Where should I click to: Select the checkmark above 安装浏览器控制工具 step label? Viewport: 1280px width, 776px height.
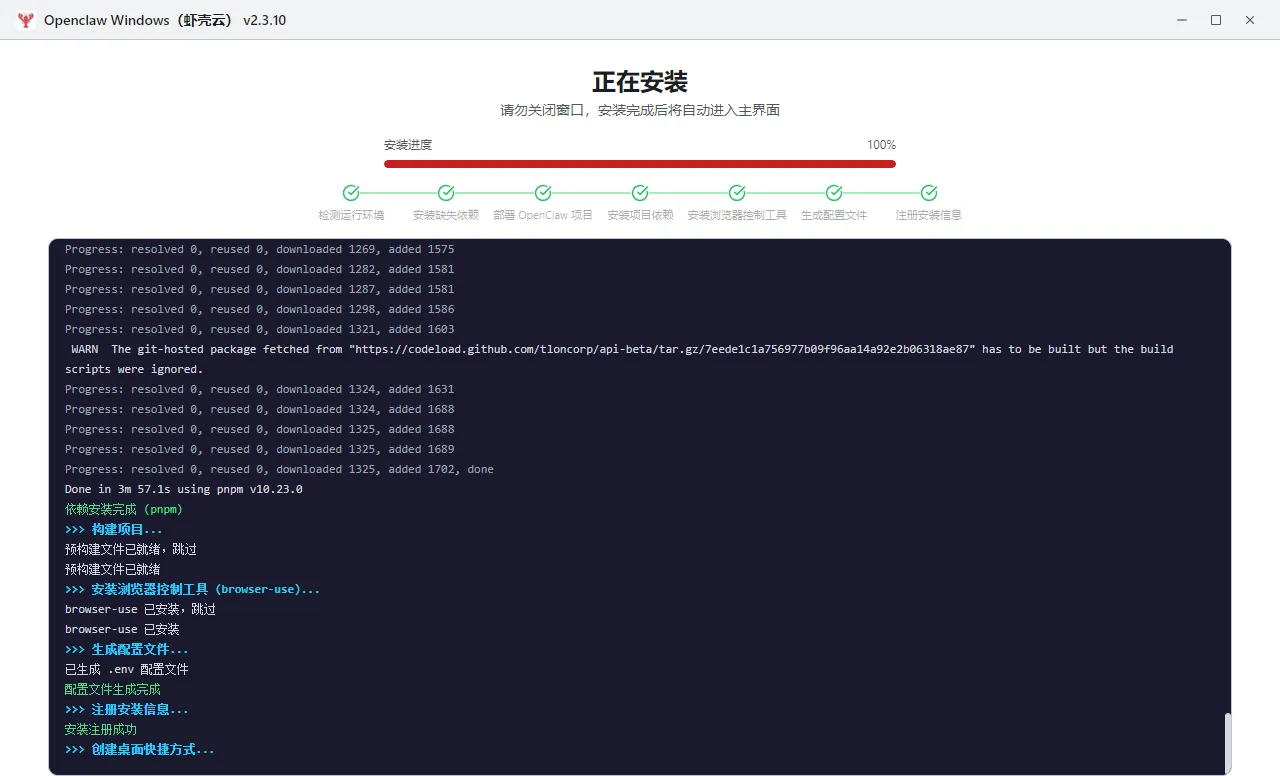[x=737, y=193]
